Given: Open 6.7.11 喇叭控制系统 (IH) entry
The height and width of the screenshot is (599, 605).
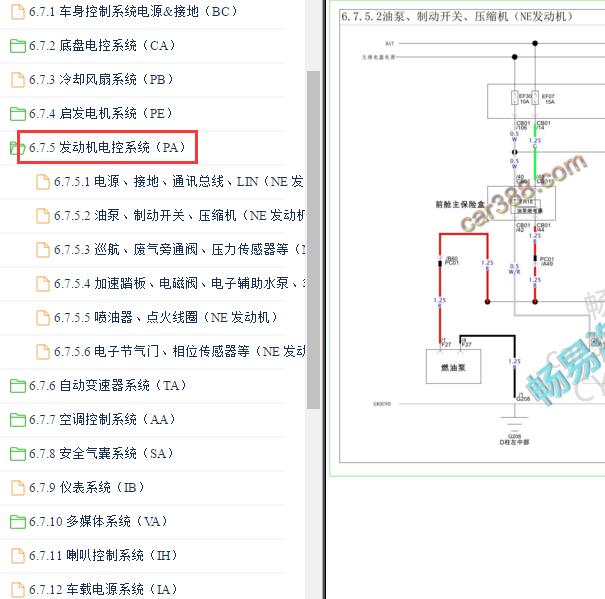Looking at the screenshot, I should [103, 555].
